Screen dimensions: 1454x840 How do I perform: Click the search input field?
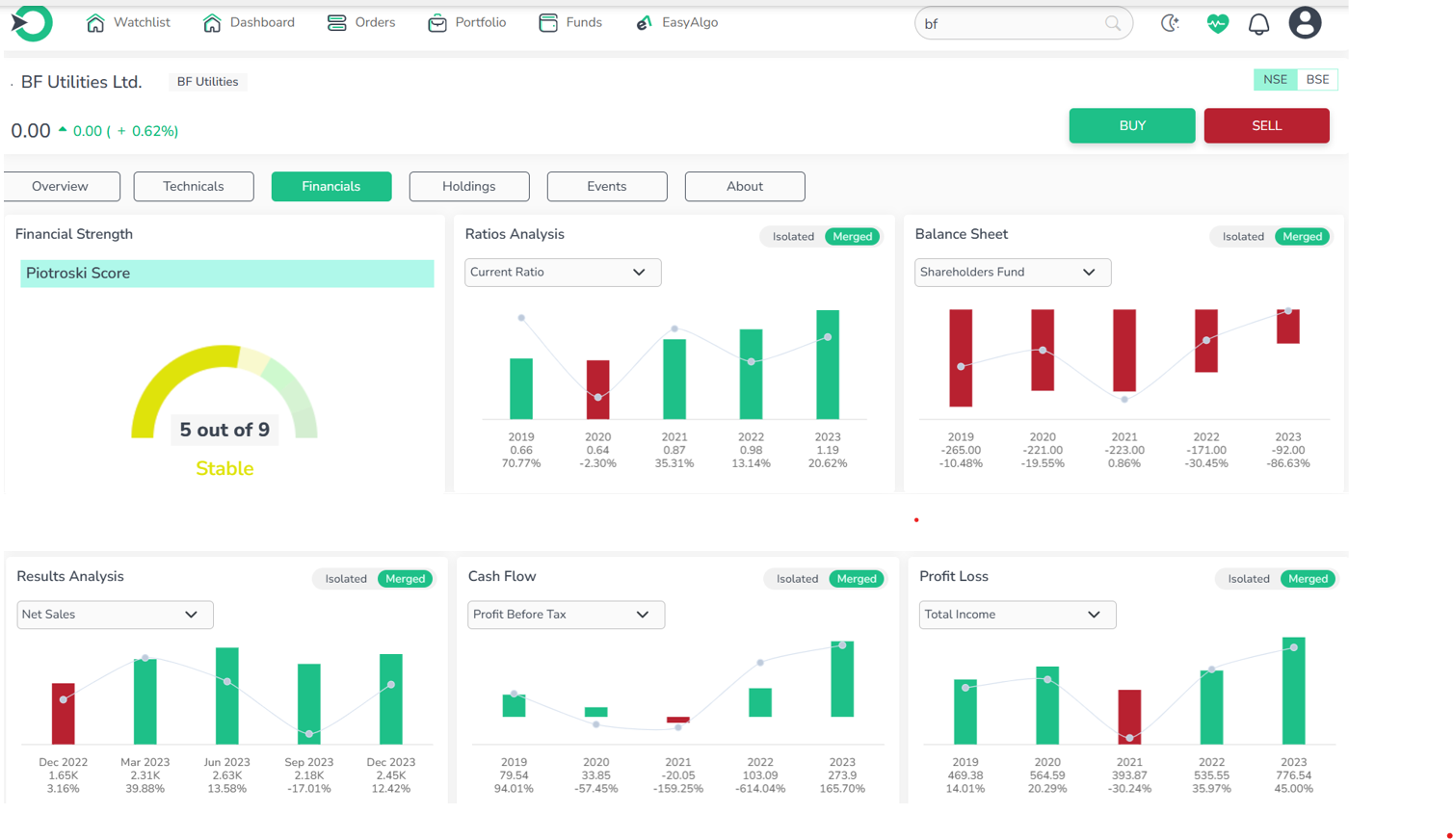[x=1023, y=23]
